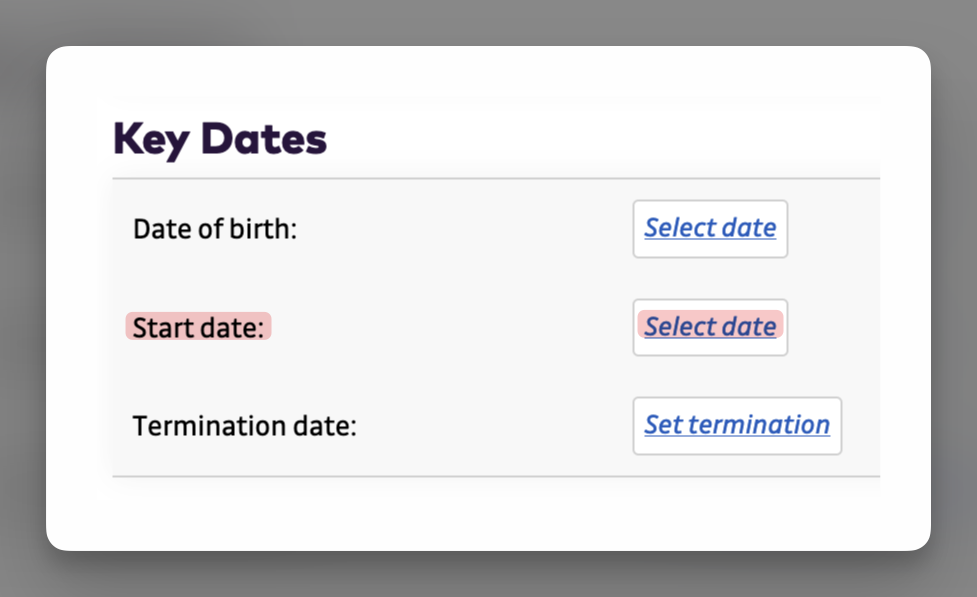Click the Key Dates heading
The width and height of the screenshot is (977, 597).
click(x=219, y=138)
